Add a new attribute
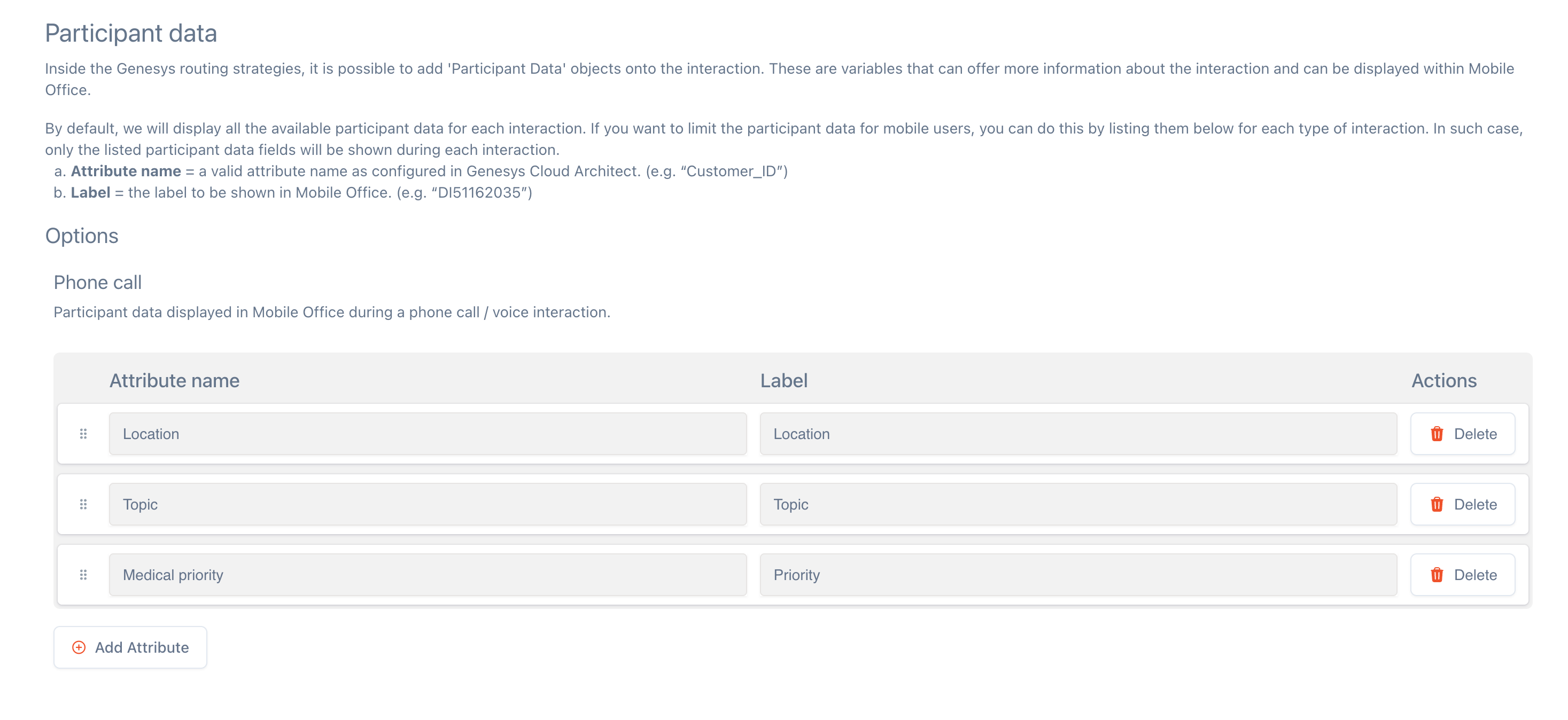Viewport: 1568px width, 720px height. click(130, 647)
